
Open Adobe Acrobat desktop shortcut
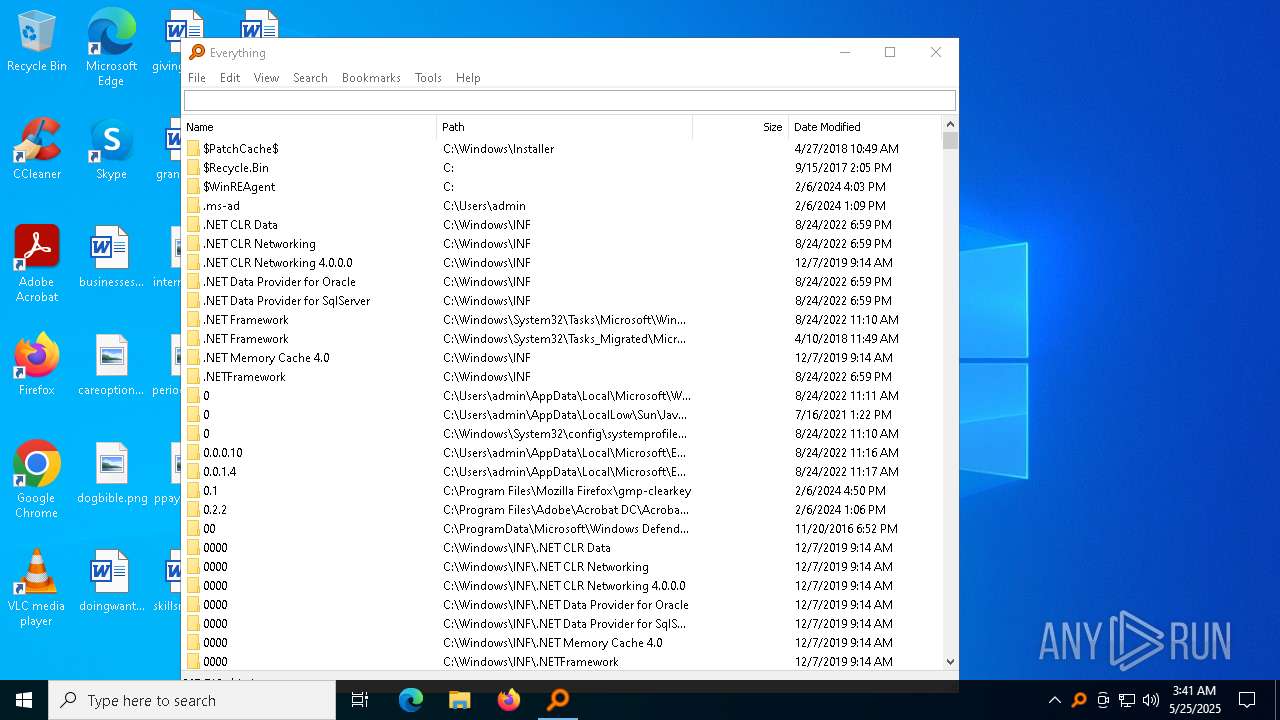click(x=37, y=264)
